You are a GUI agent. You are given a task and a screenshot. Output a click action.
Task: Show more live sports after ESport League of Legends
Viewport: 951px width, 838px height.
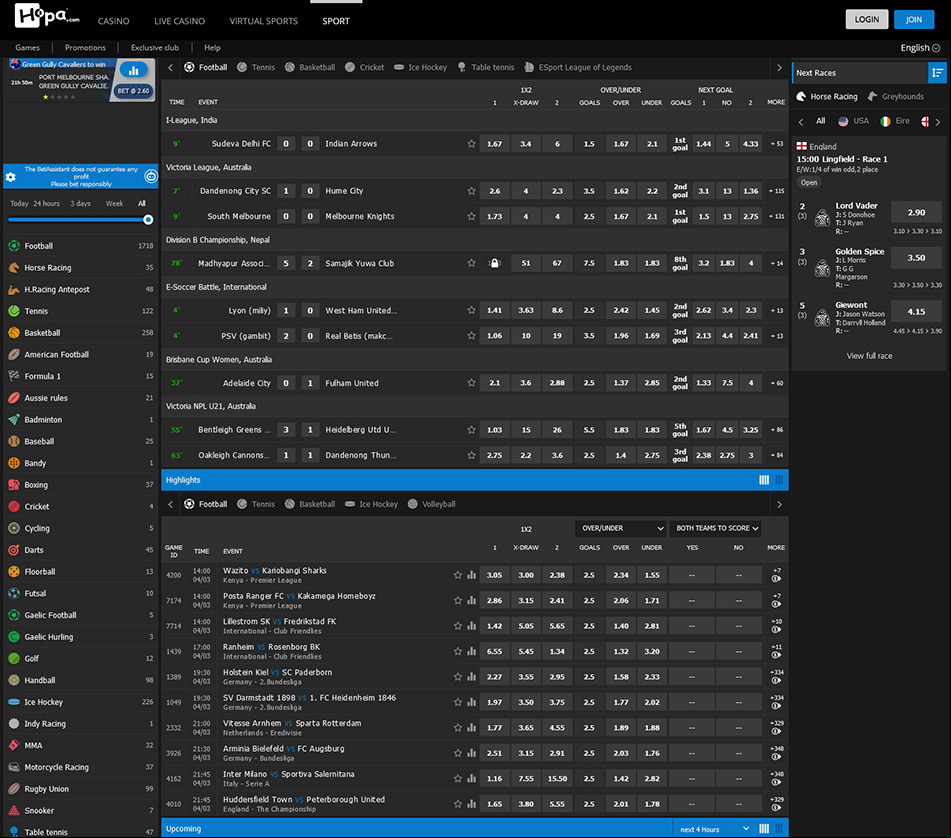[779, 67]
